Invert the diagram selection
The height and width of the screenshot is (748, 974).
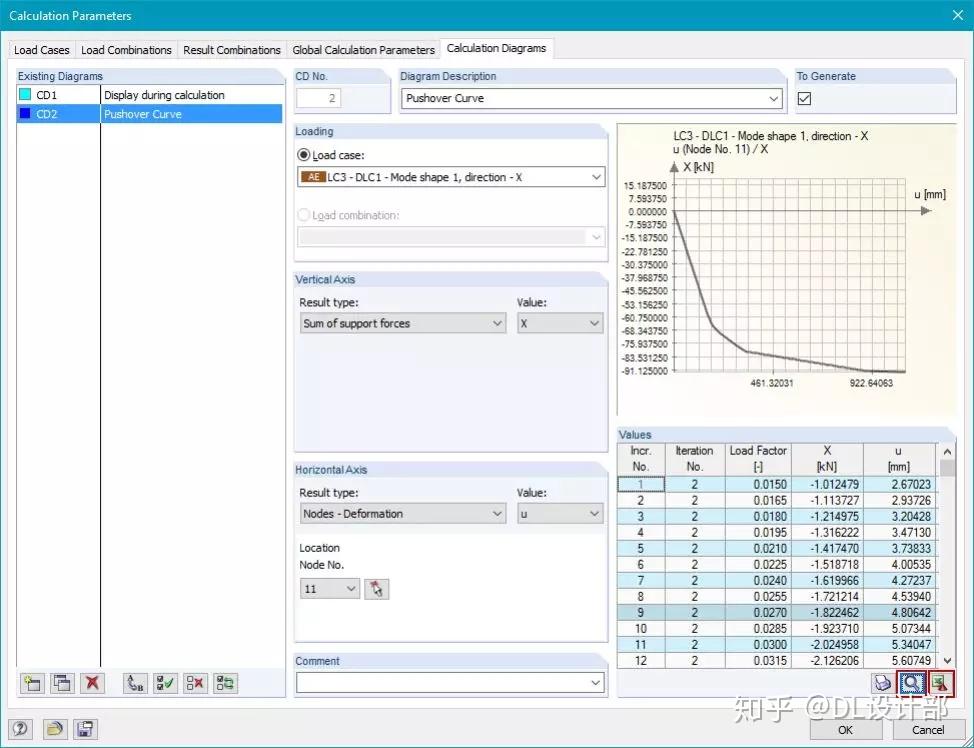225,683
